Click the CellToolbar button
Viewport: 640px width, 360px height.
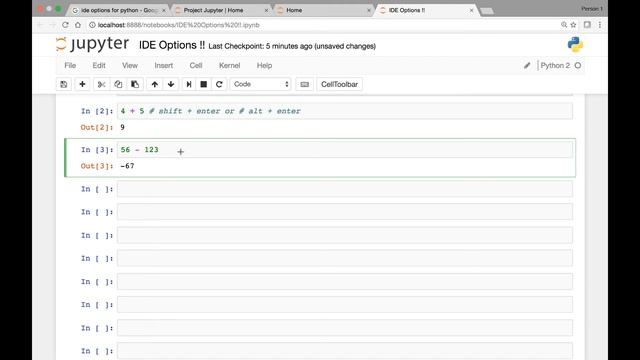[x=339, y=84]
